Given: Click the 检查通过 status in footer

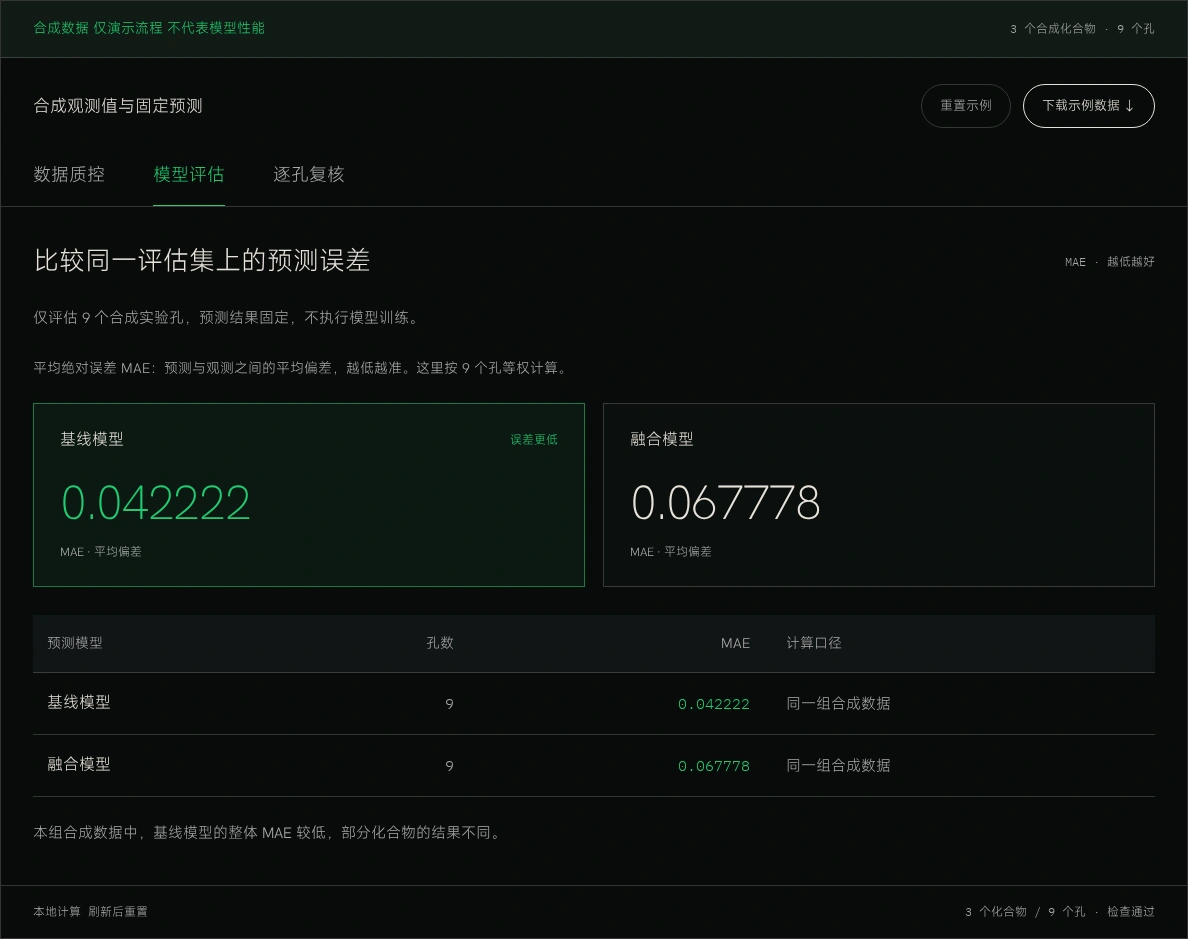Looking at the screenshot, I should click(x=1130, y=912).
